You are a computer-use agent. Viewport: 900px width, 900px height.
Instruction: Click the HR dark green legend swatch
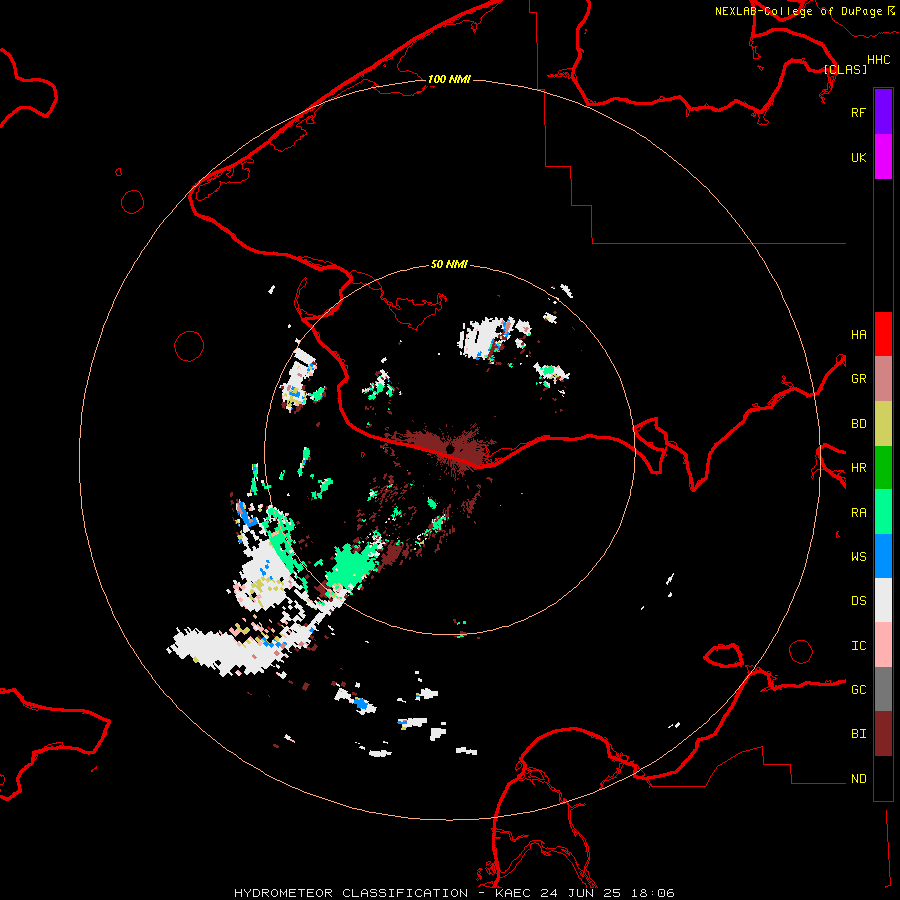tap(883, 468)
